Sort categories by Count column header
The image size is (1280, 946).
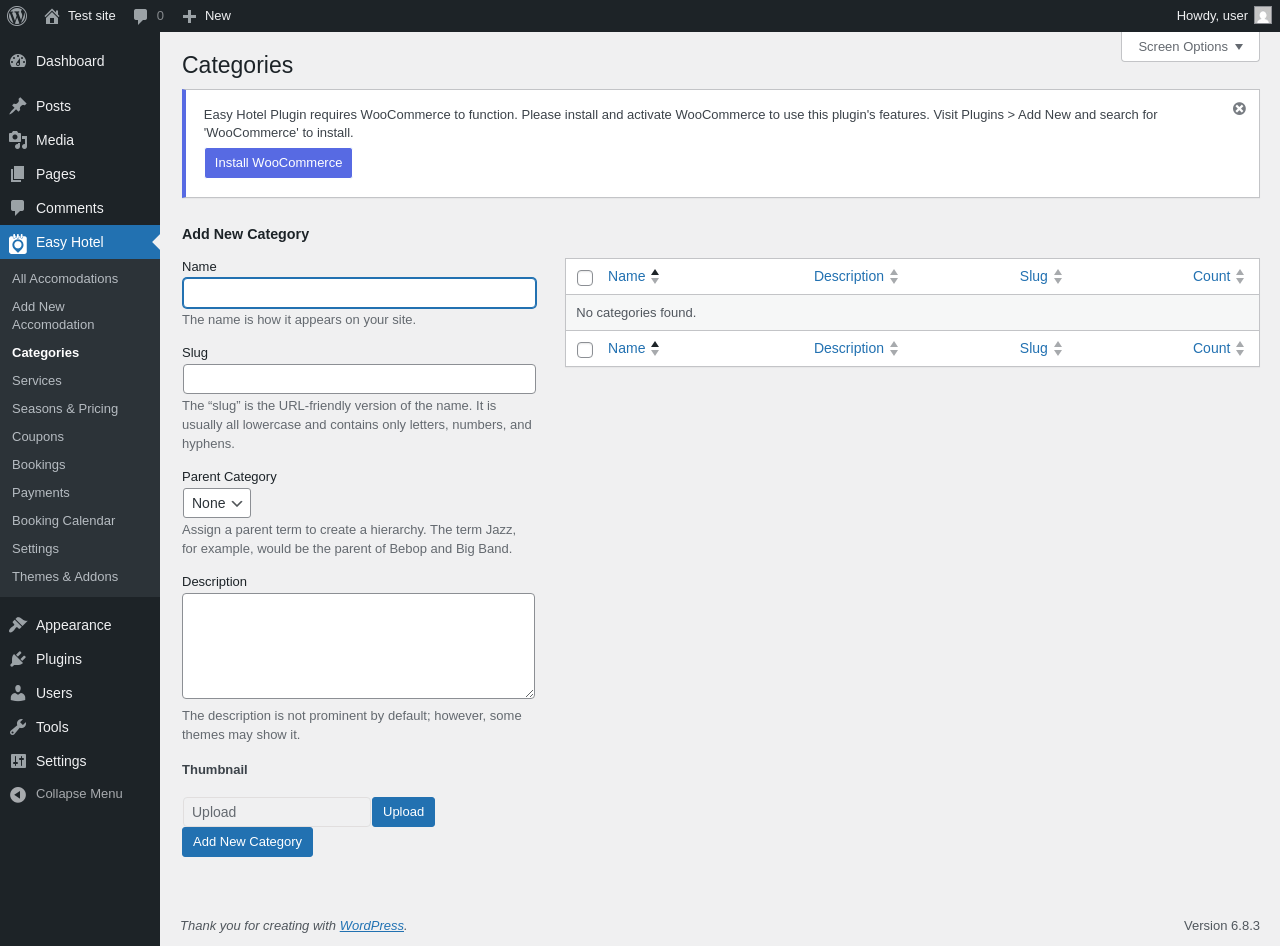click(x=1211, y=276)
